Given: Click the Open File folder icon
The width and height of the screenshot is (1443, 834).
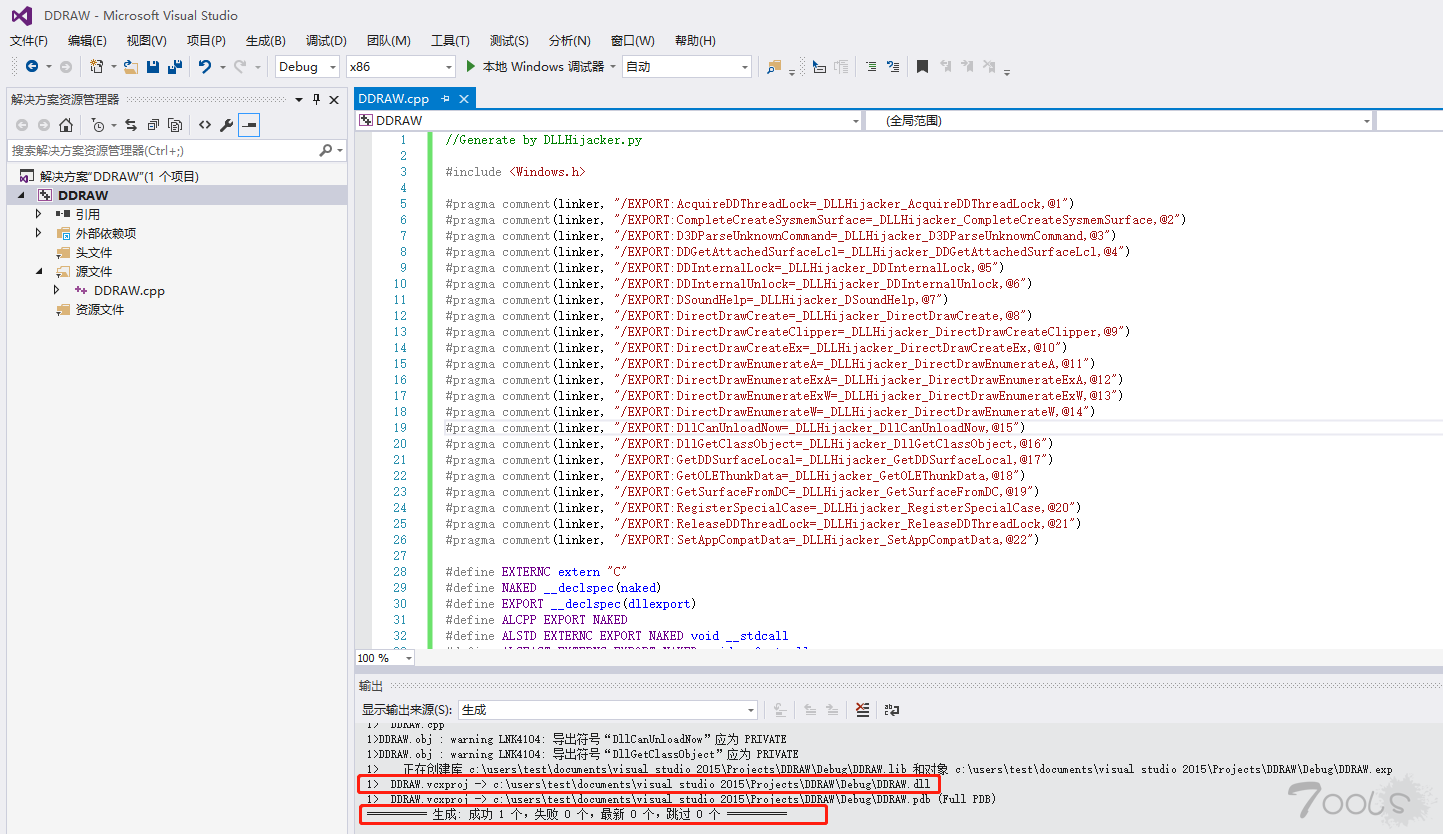Looking at the screenshot, I should click(x=130, y=67).
